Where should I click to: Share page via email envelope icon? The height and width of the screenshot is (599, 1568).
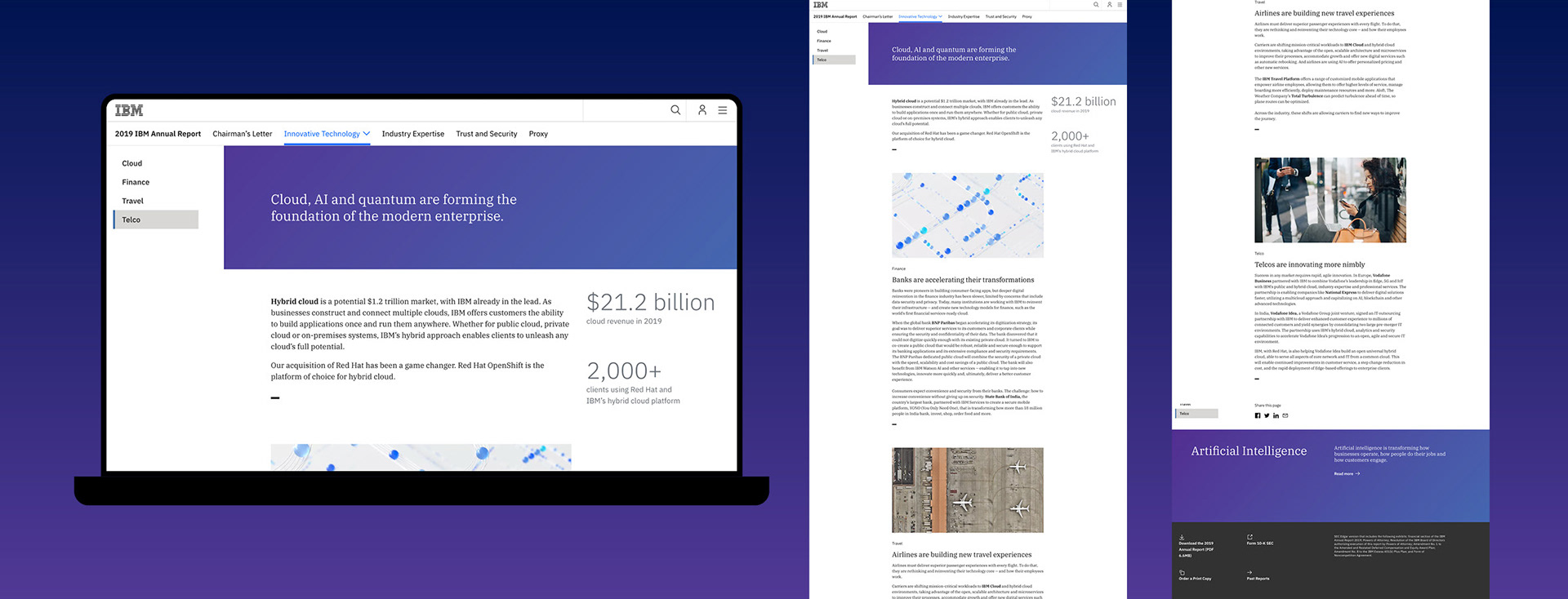coord(1285,415)
